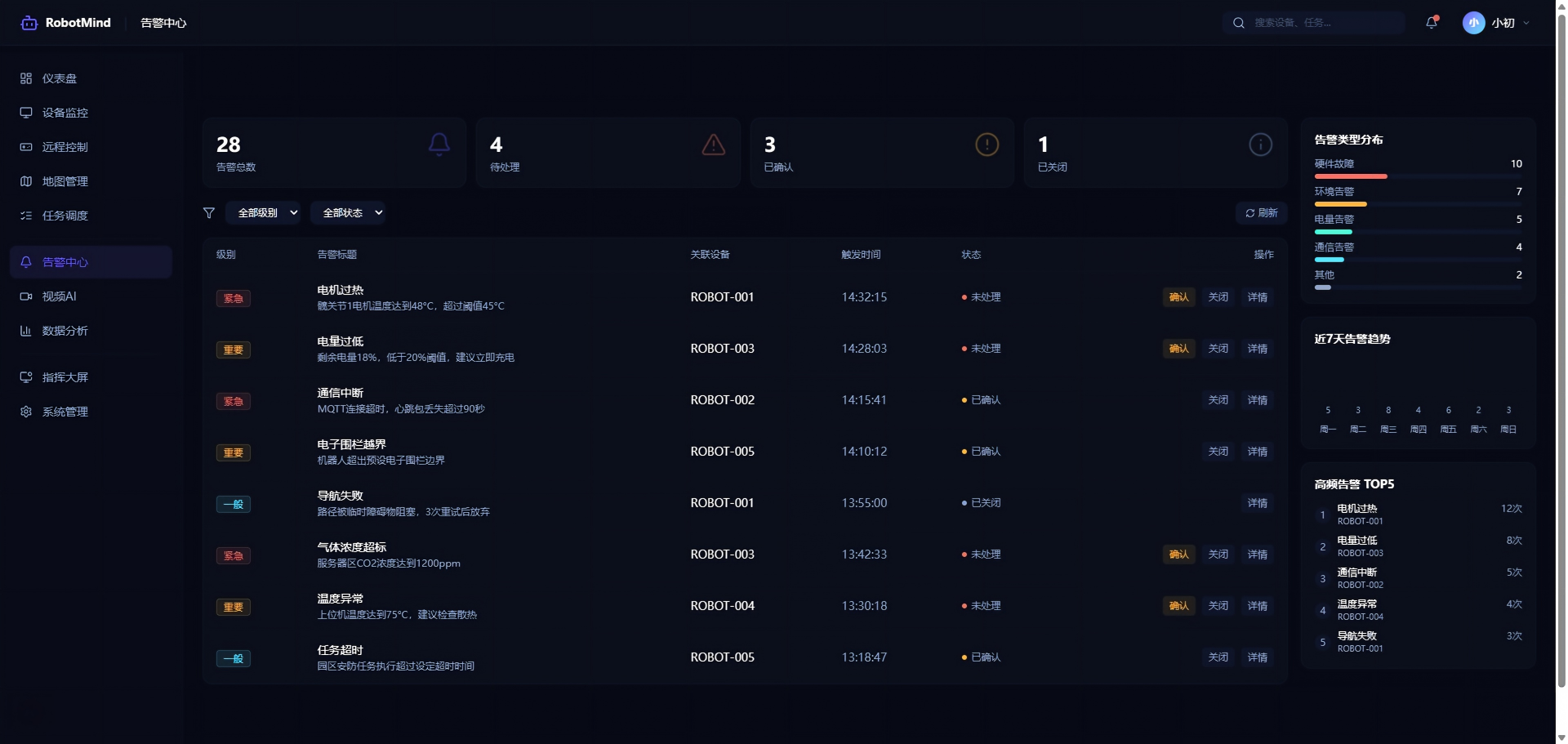Click the 级别 column header
The width and height of the screenshot is (1568, 744).
click(x=226, y=255)
